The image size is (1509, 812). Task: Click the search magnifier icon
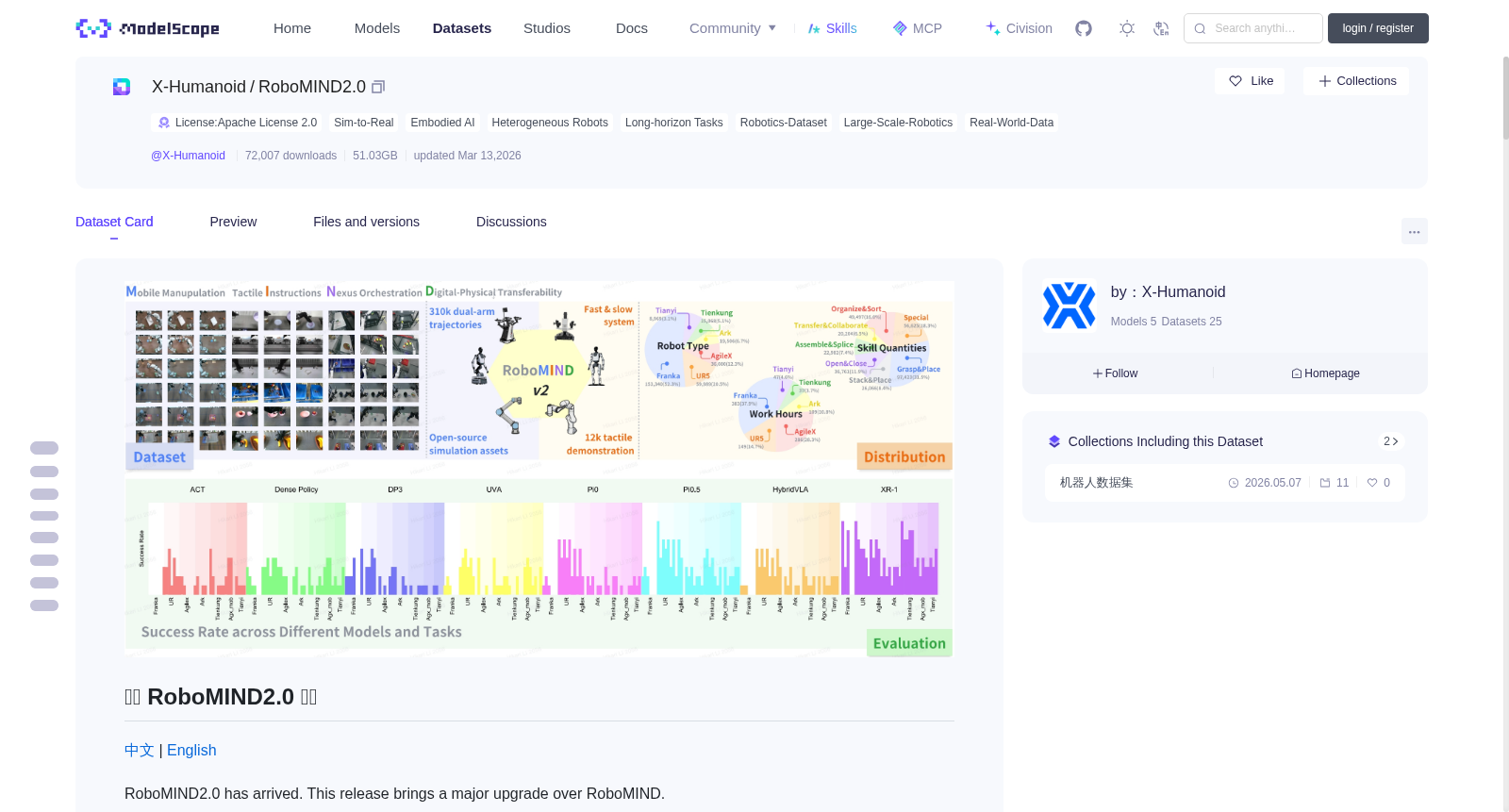1200,28
